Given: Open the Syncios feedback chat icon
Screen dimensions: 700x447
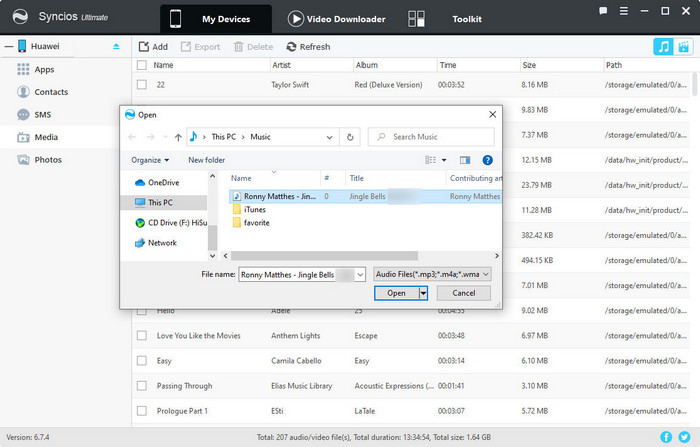Looking at the screenshot, I should pyautogui.click(x=603, y=11).
